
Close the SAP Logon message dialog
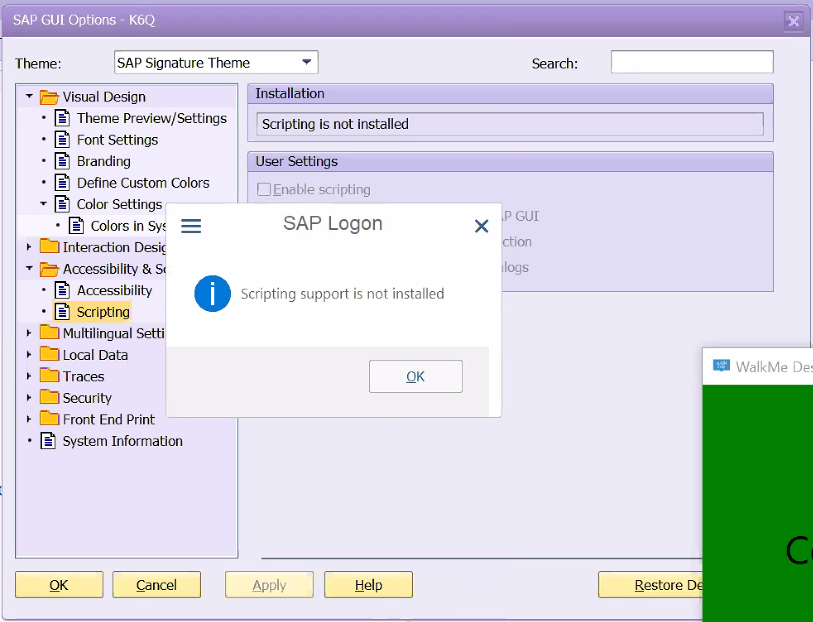[481, 226]
